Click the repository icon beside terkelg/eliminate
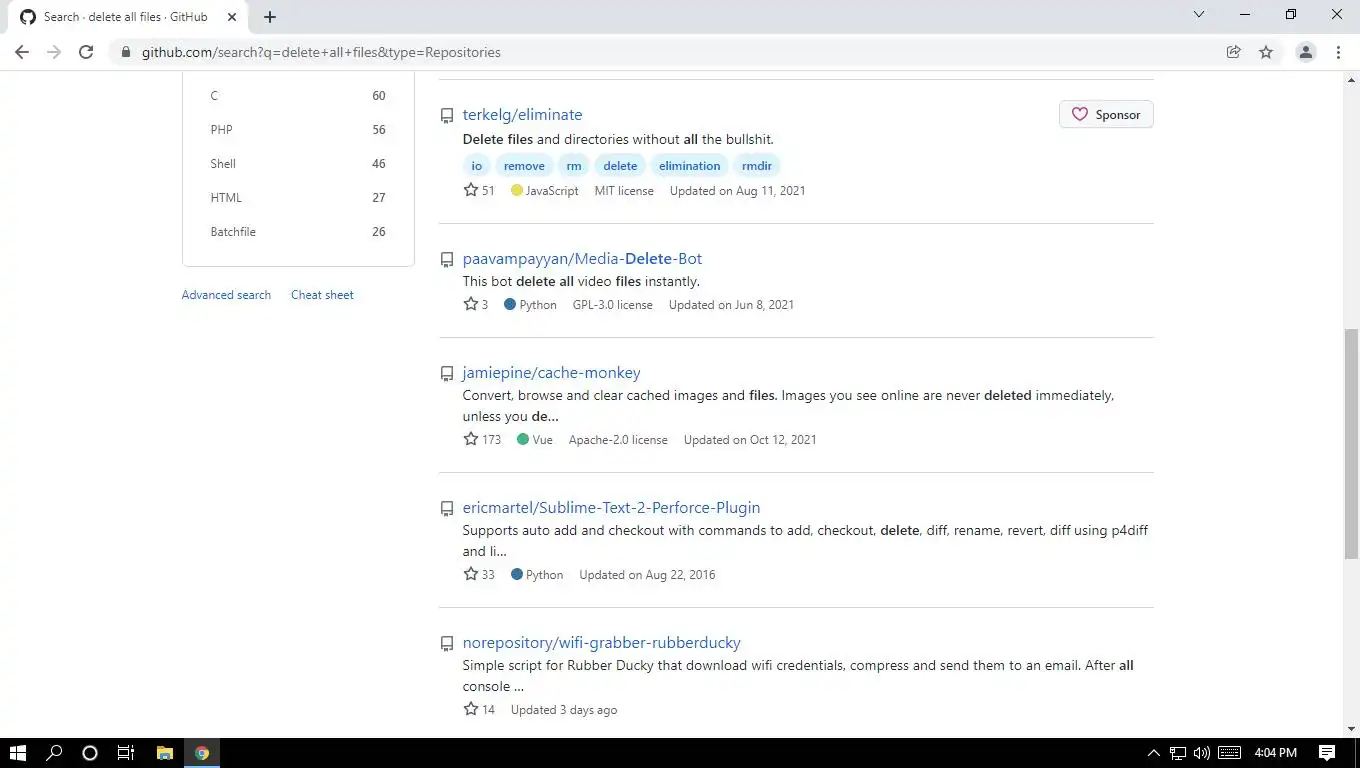 coord(447,116)
